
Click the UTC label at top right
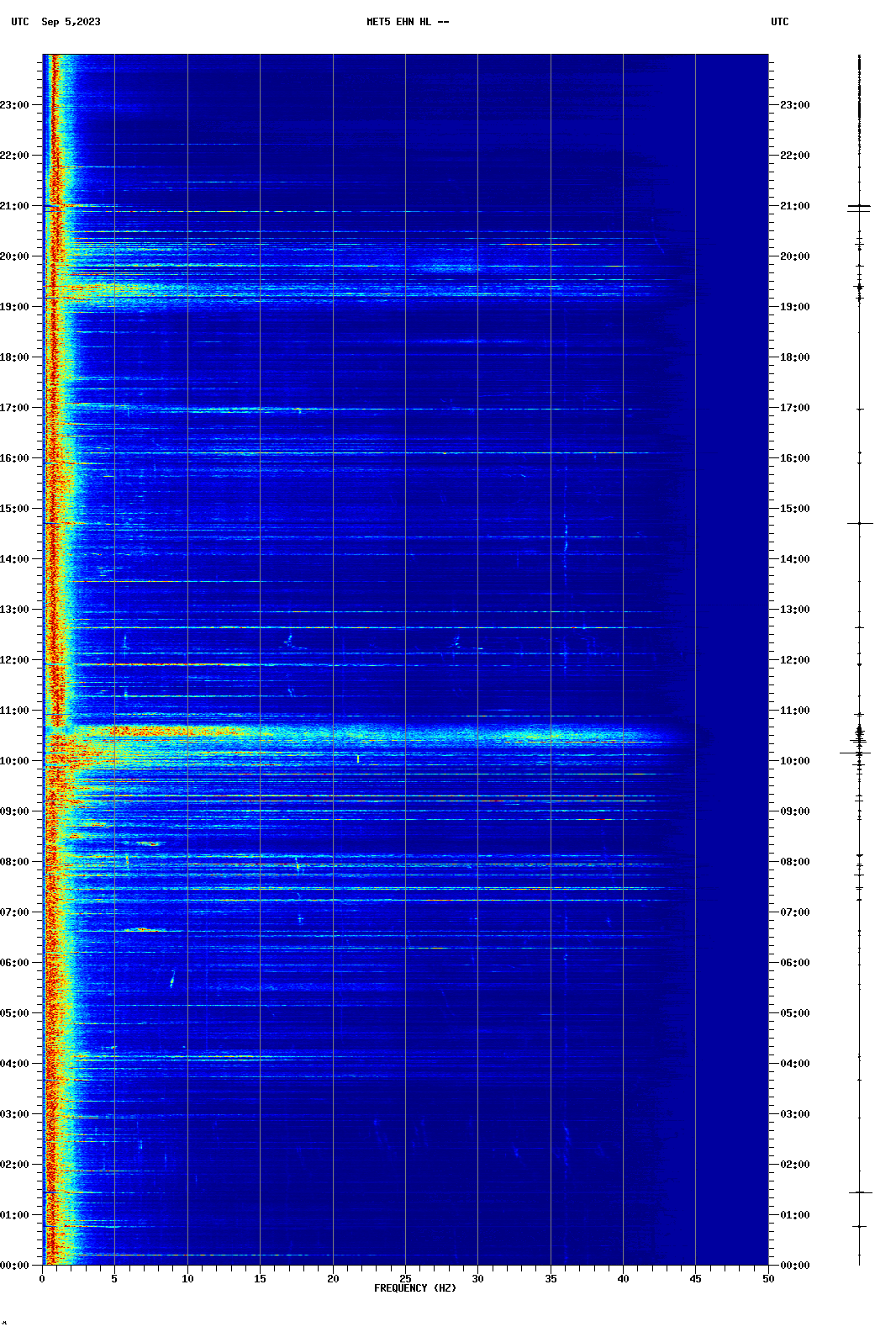point(779,22)
